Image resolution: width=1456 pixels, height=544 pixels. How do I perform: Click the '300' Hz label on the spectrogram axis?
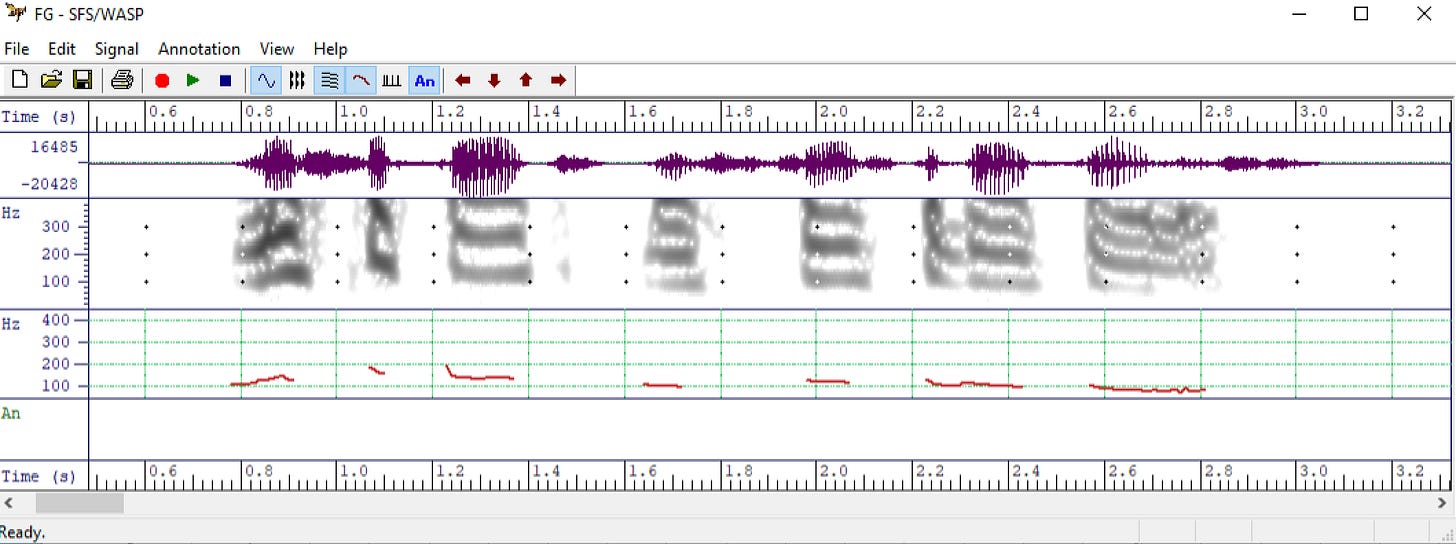[56, 227]
